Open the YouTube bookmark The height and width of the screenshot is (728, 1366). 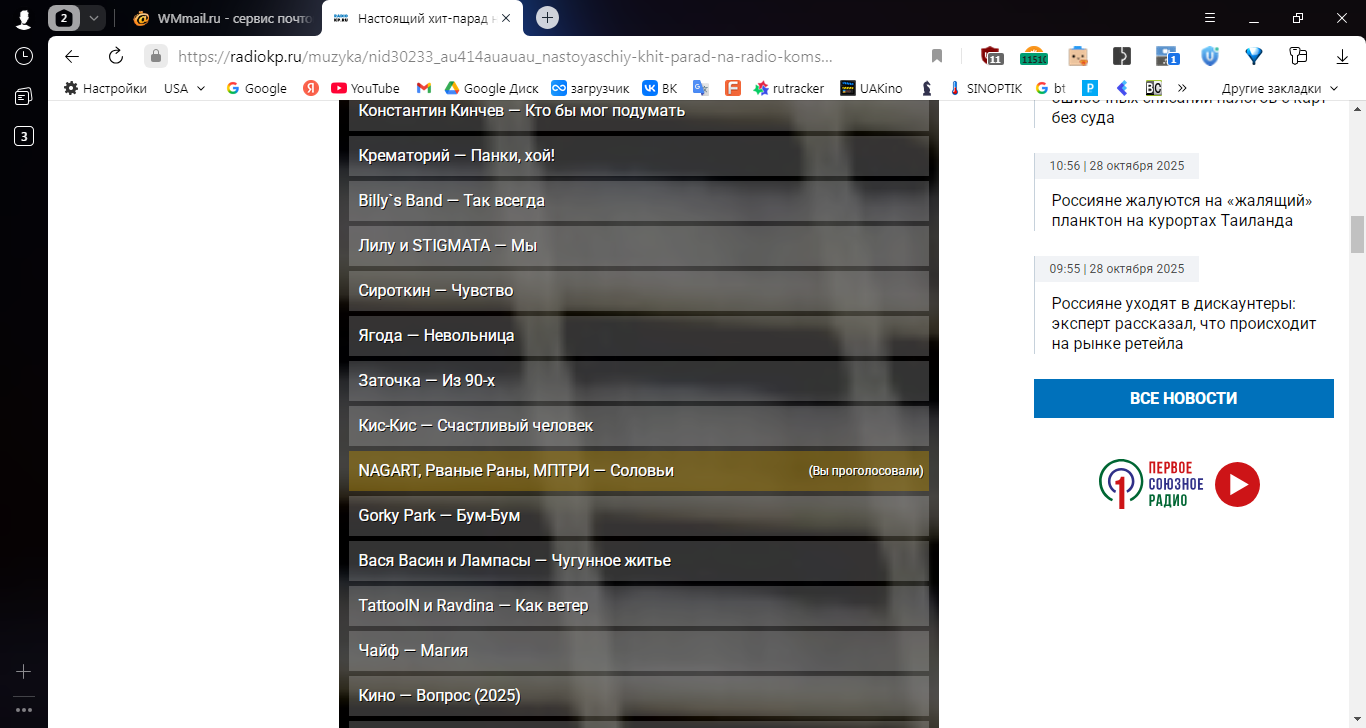tap(365, 88)
